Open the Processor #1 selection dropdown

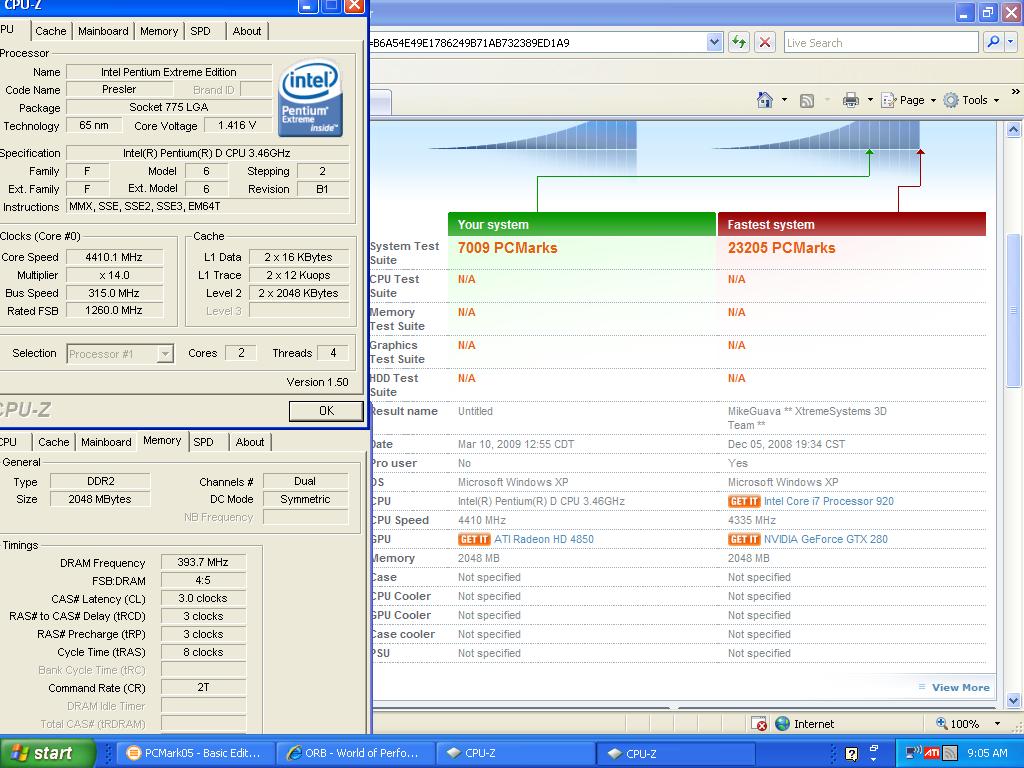[x=165, y=354]
